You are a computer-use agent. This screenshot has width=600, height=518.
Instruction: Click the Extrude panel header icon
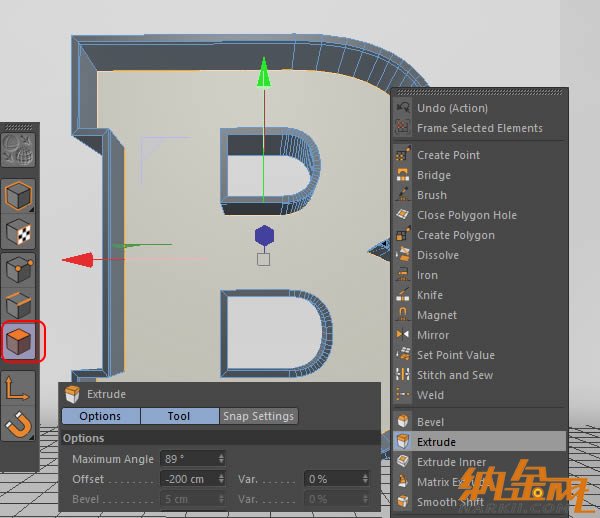[72, 394]
